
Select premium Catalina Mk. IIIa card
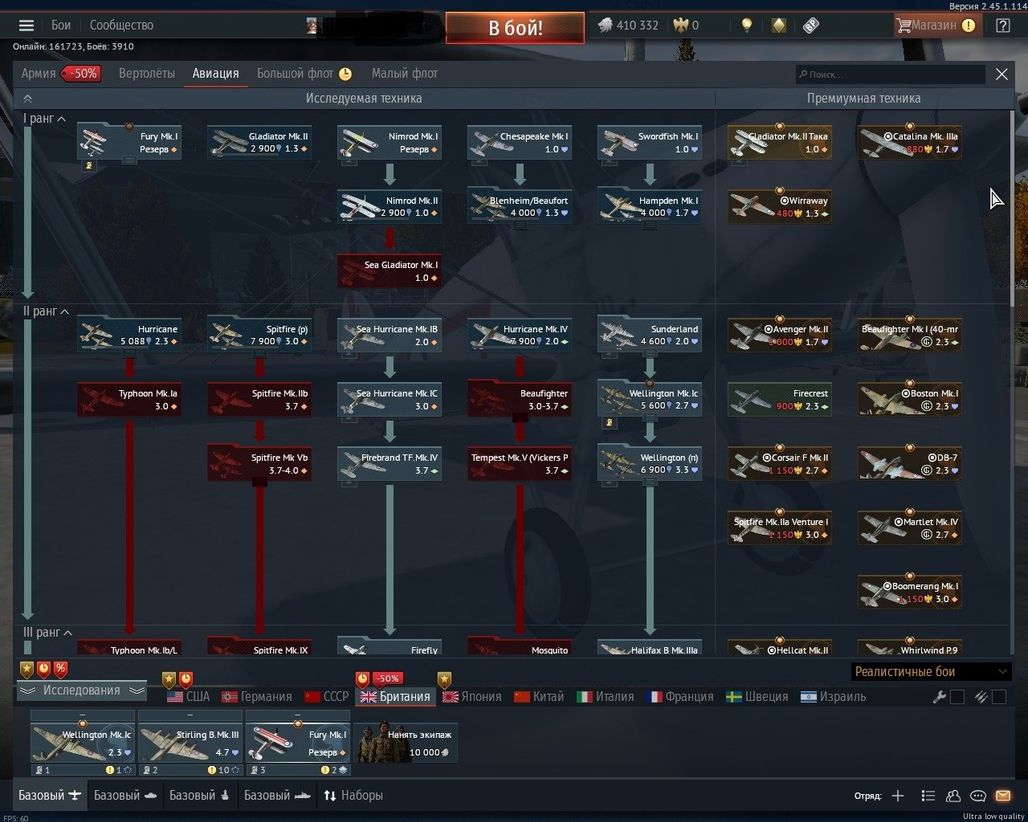pos(910,142)
